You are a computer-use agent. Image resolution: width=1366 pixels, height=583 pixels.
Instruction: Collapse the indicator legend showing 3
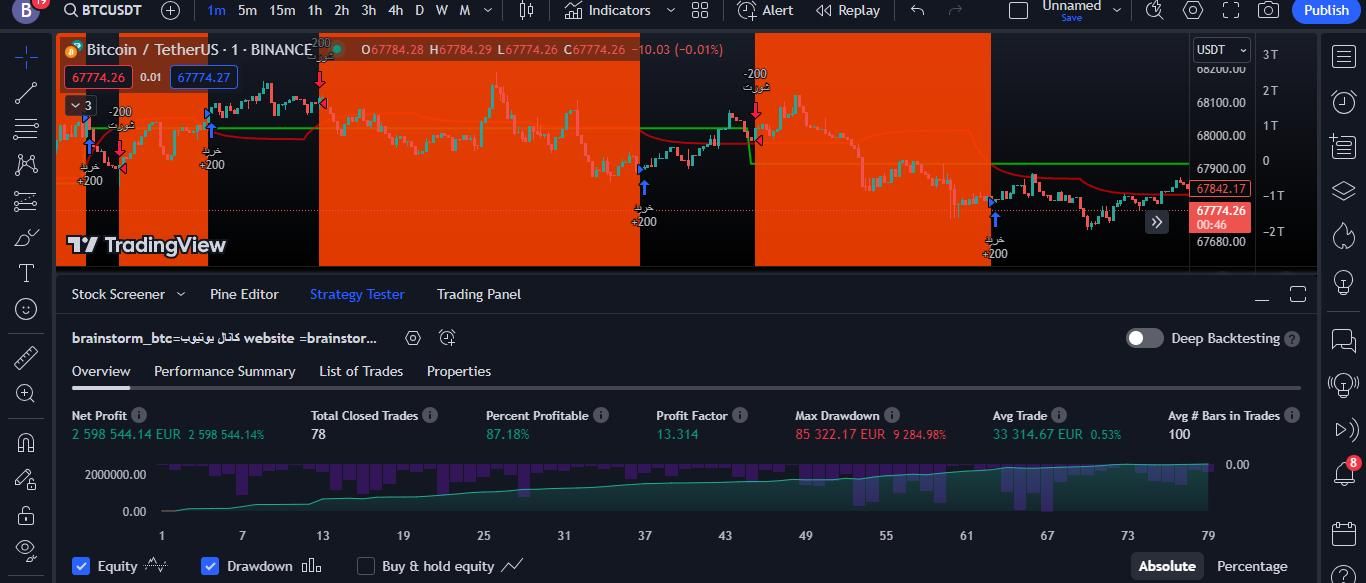point(80,105)
